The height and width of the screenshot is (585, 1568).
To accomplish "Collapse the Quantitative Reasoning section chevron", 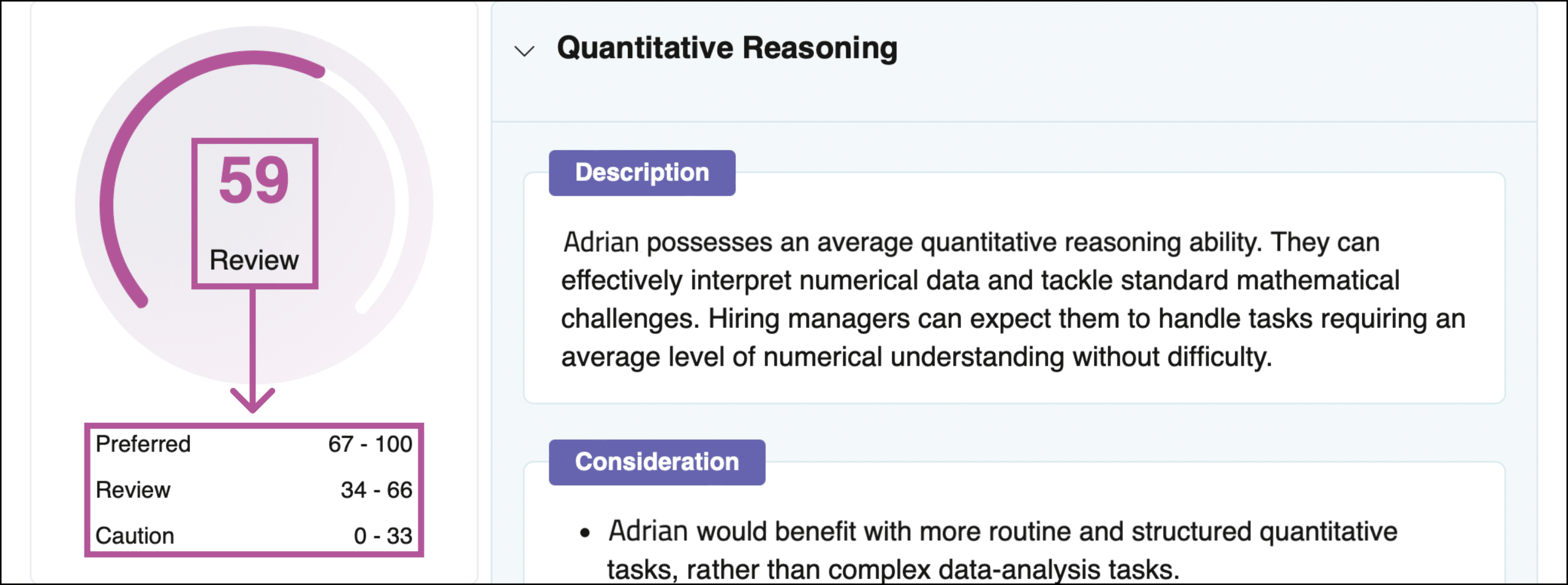I will pyautogui.click(x=524, y=51).
